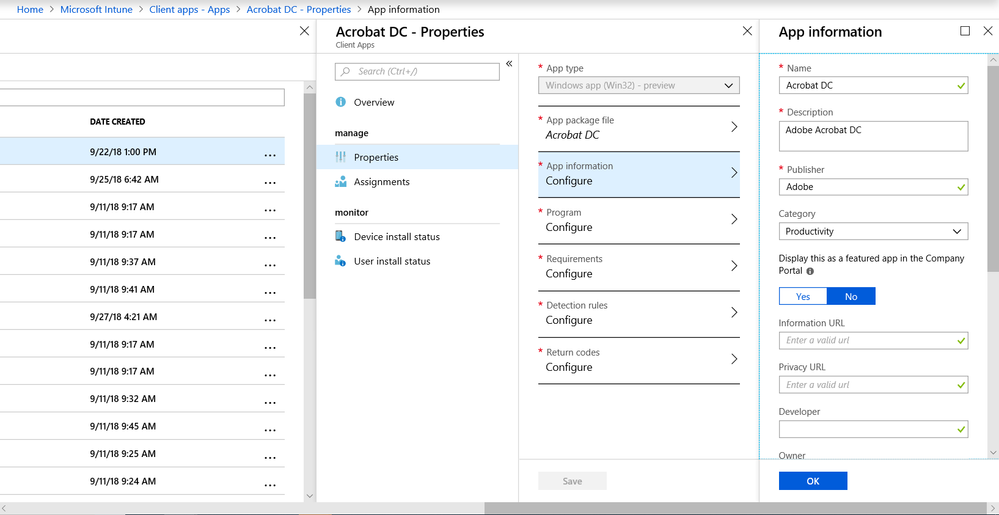Image resolution: width=999 pixels, height=515 pixels.
Task: Click the search magnifier icon
Action: pyautogui.click(x=346, y=71)
